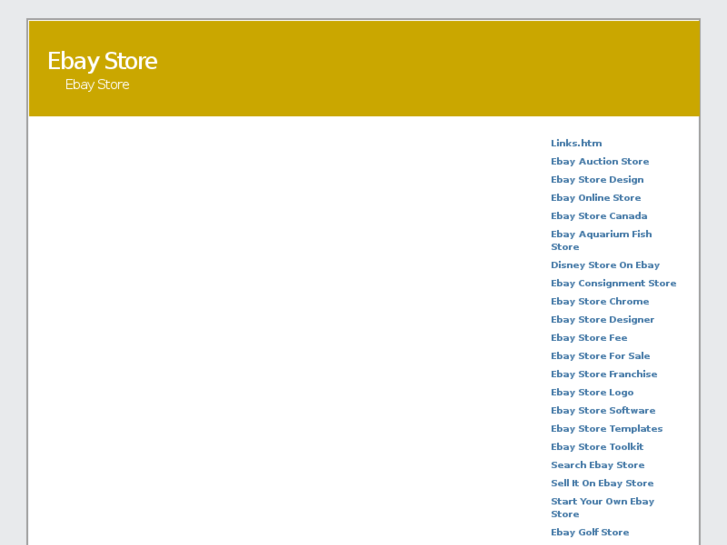The image size is (727, 545).
Task: Open Disney Store On Ebay link
Action: (605, 265)
